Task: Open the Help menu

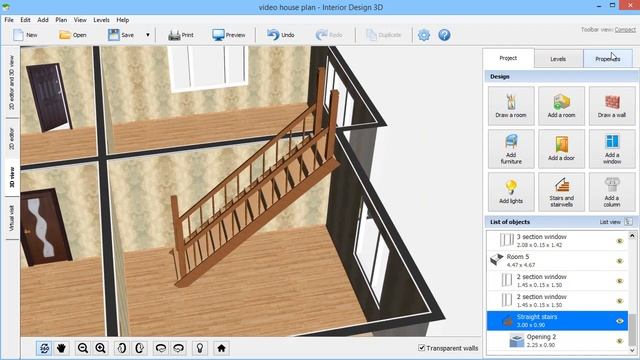Action: click(x=122, y=20)
